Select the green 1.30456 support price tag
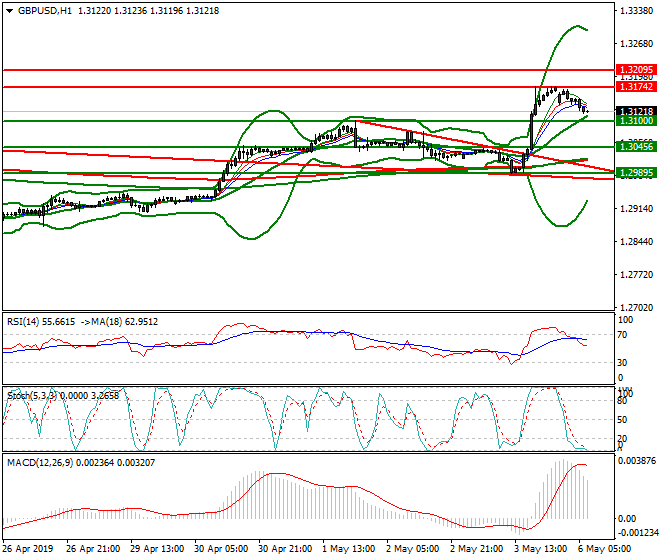 click(x=636, y=146)
